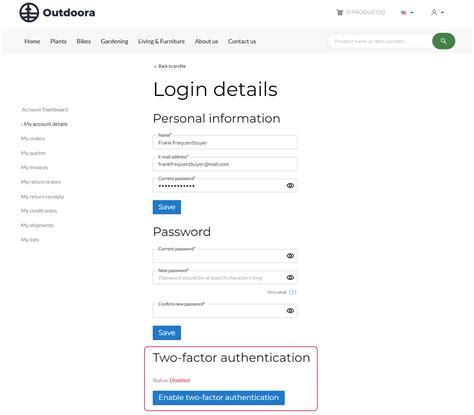
Task: Go to My orders in sidebar
Action: [x=33, y=138]
